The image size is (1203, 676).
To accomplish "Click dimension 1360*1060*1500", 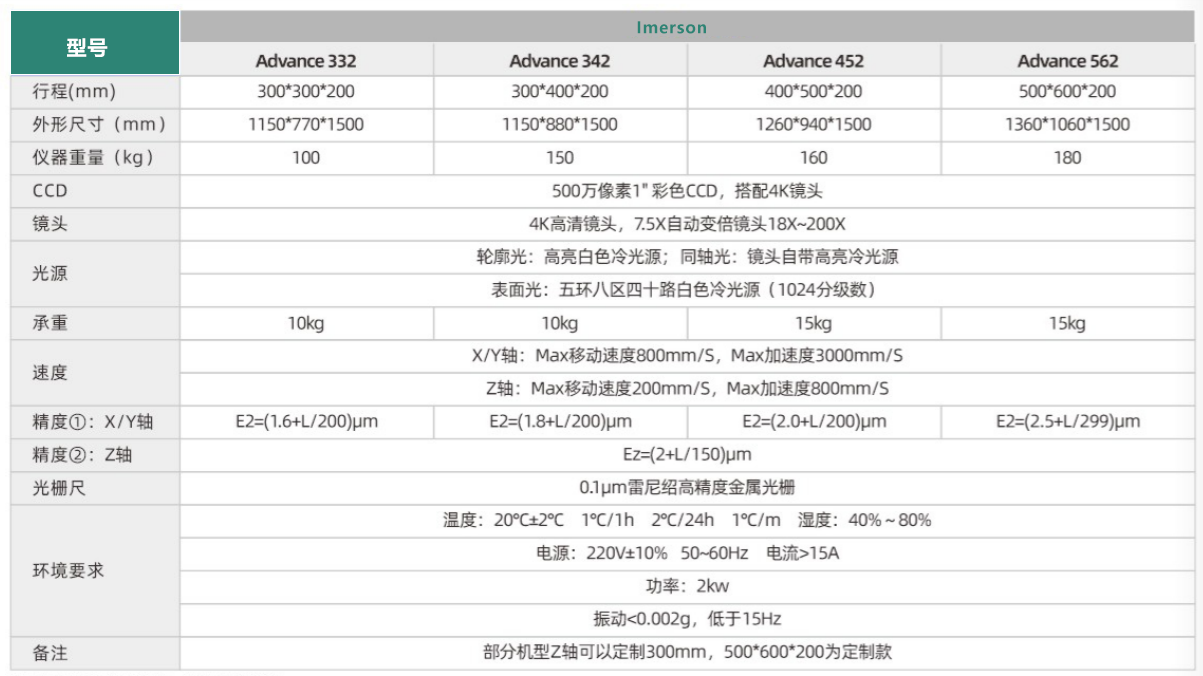I will (x=1068, y=125).
